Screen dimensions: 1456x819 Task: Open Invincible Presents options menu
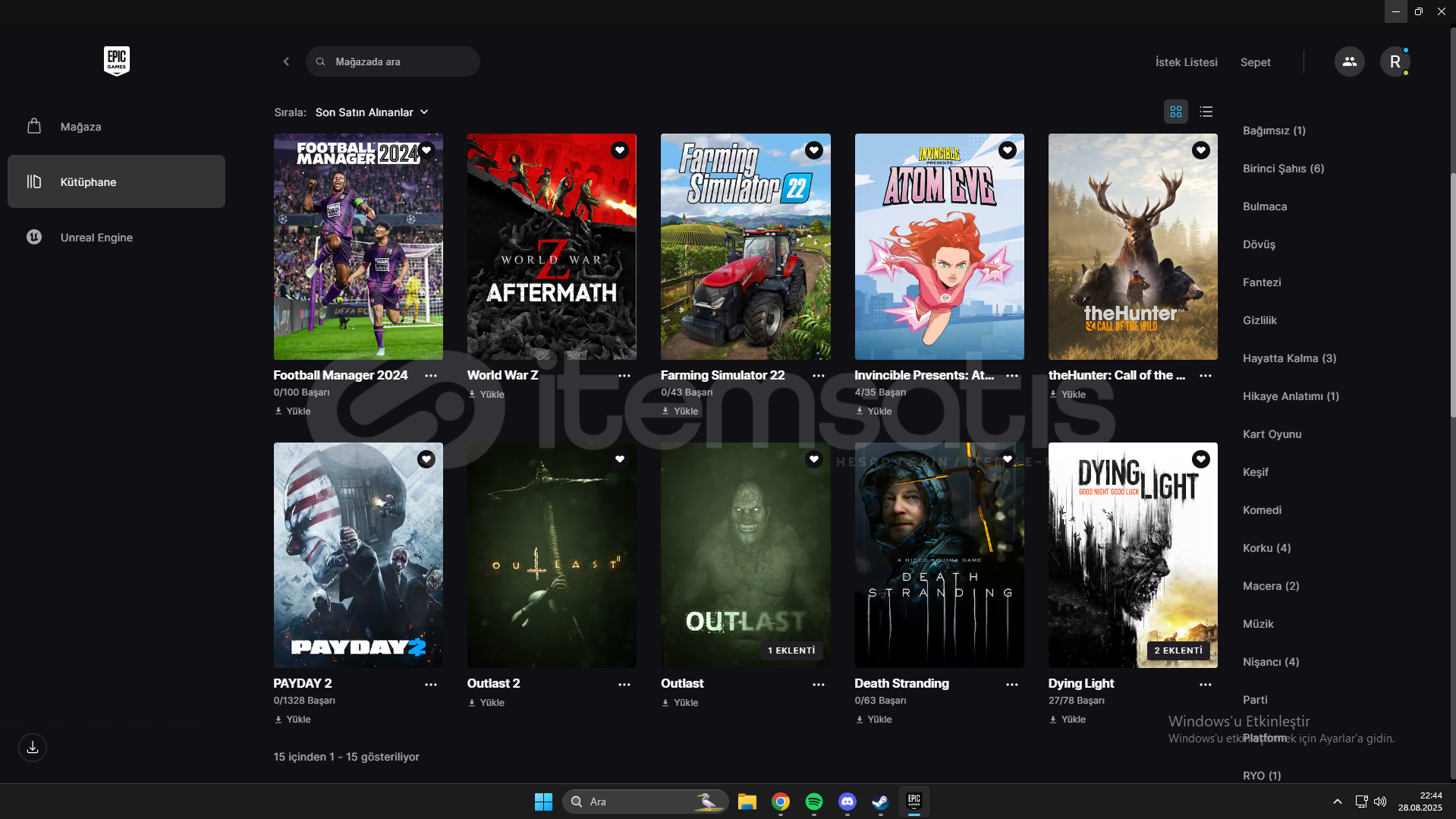tap(1012, 376)
